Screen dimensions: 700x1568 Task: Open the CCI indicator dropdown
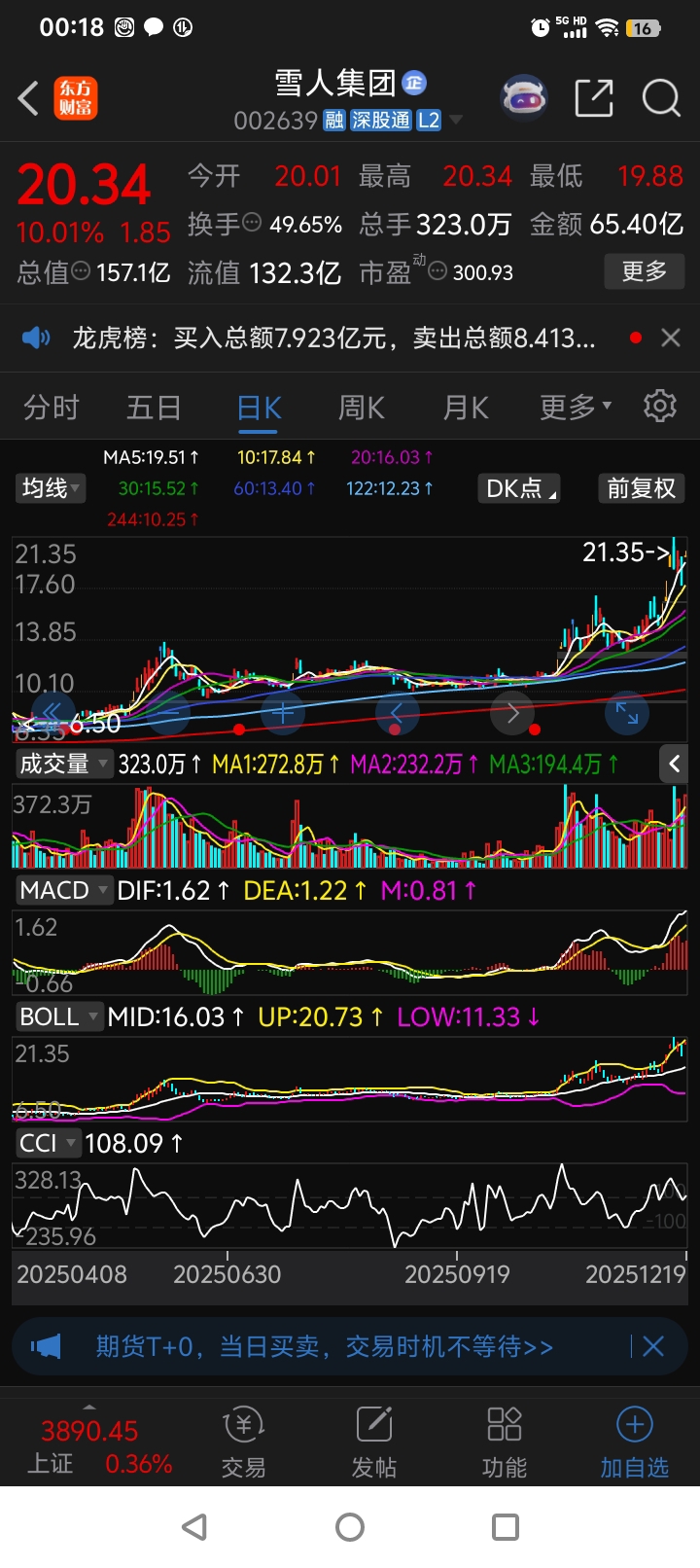pyautogui.click(x=47, y=1143)
